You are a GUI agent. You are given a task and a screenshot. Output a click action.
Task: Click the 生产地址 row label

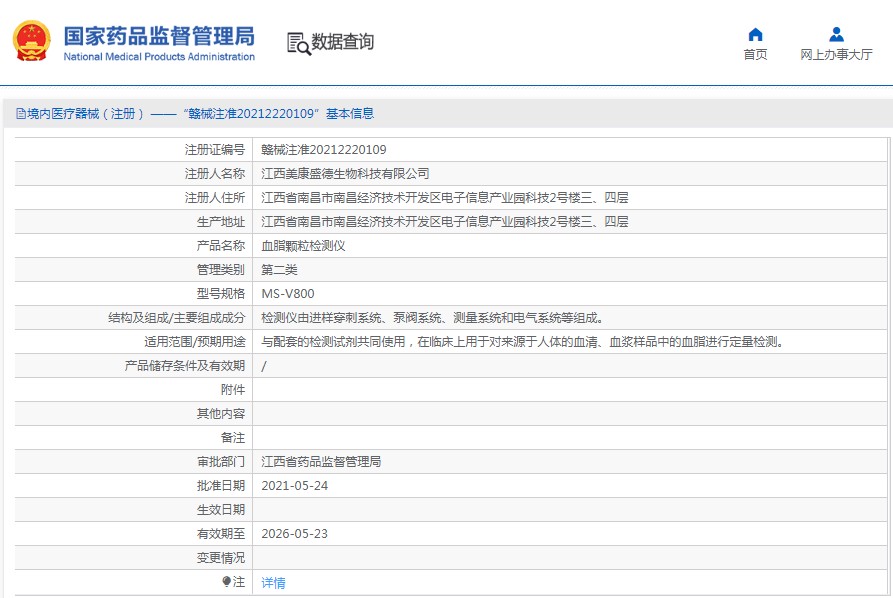[x=221, y=222]
